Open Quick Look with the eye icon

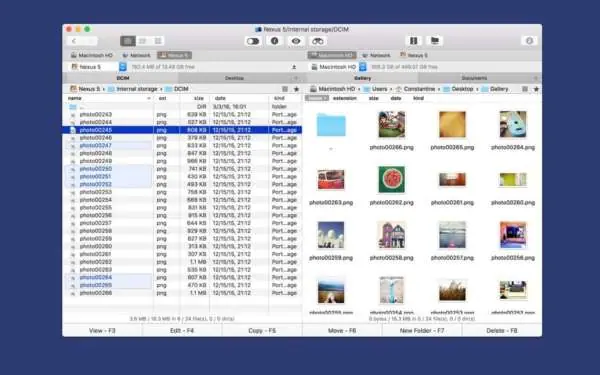click(296, 41)
